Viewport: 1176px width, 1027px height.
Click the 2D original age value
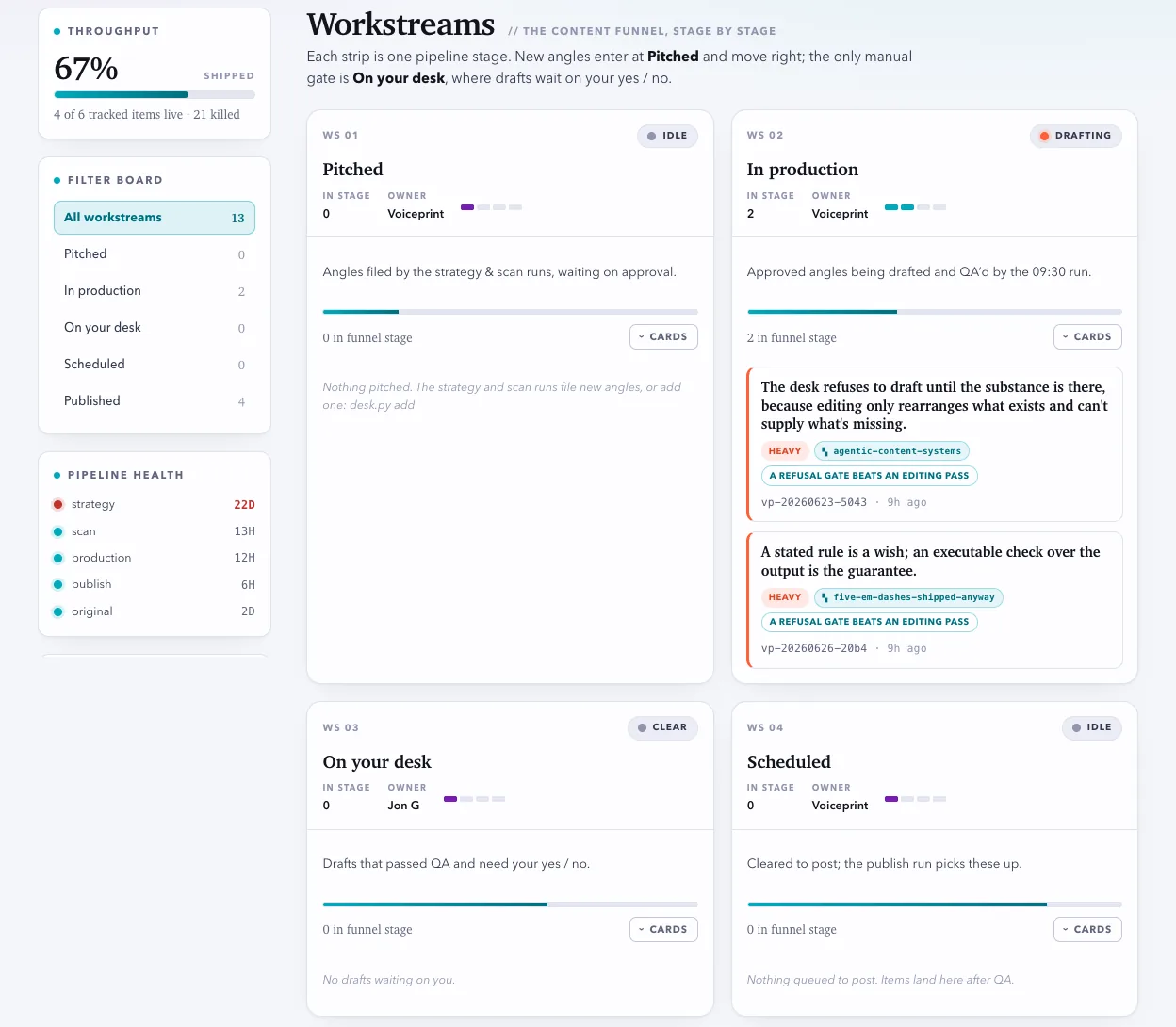coord(248,611)
